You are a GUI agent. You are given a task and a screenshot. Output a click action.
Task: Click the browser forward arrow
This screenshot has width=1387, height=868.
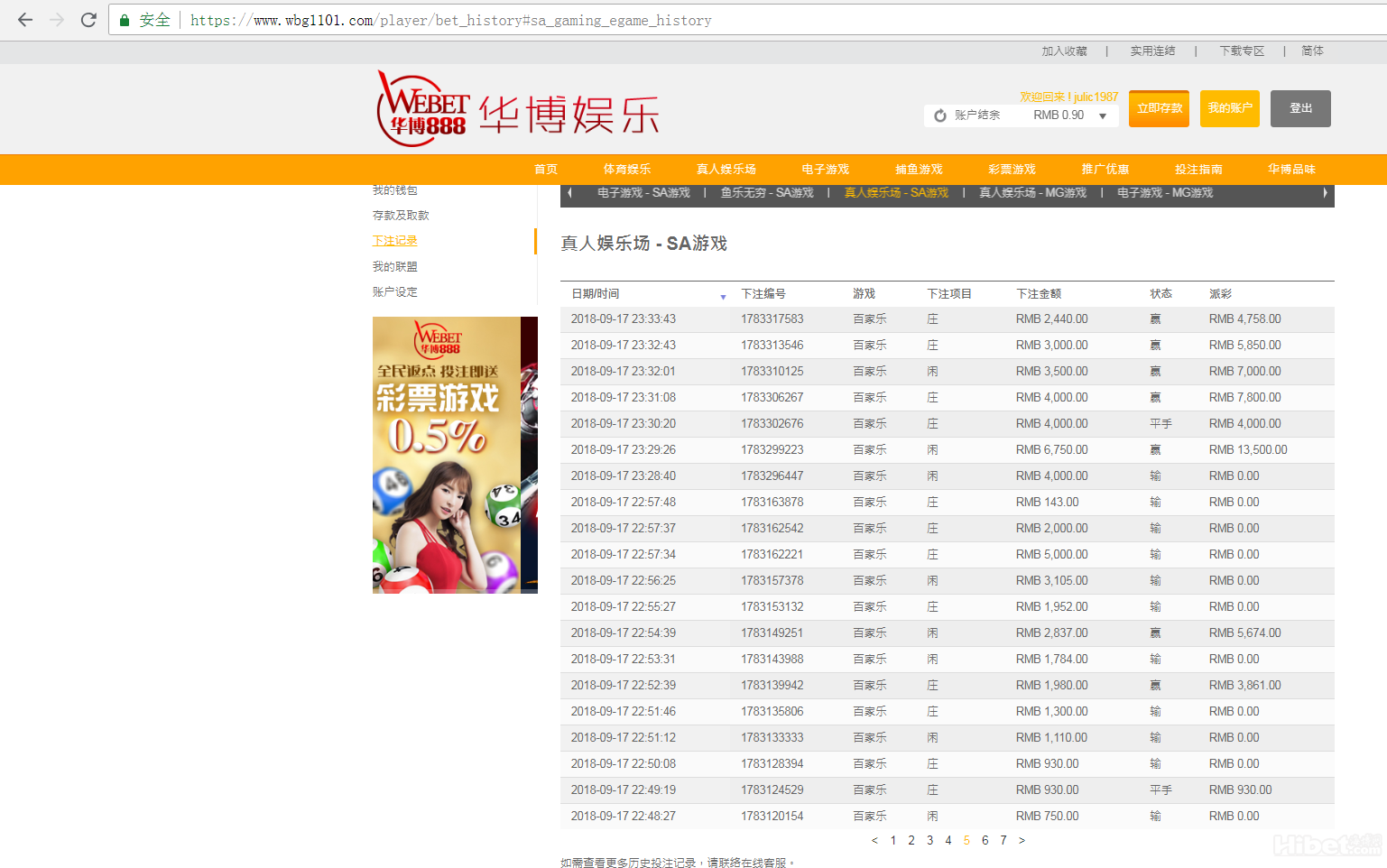click(x=57, y=20)
